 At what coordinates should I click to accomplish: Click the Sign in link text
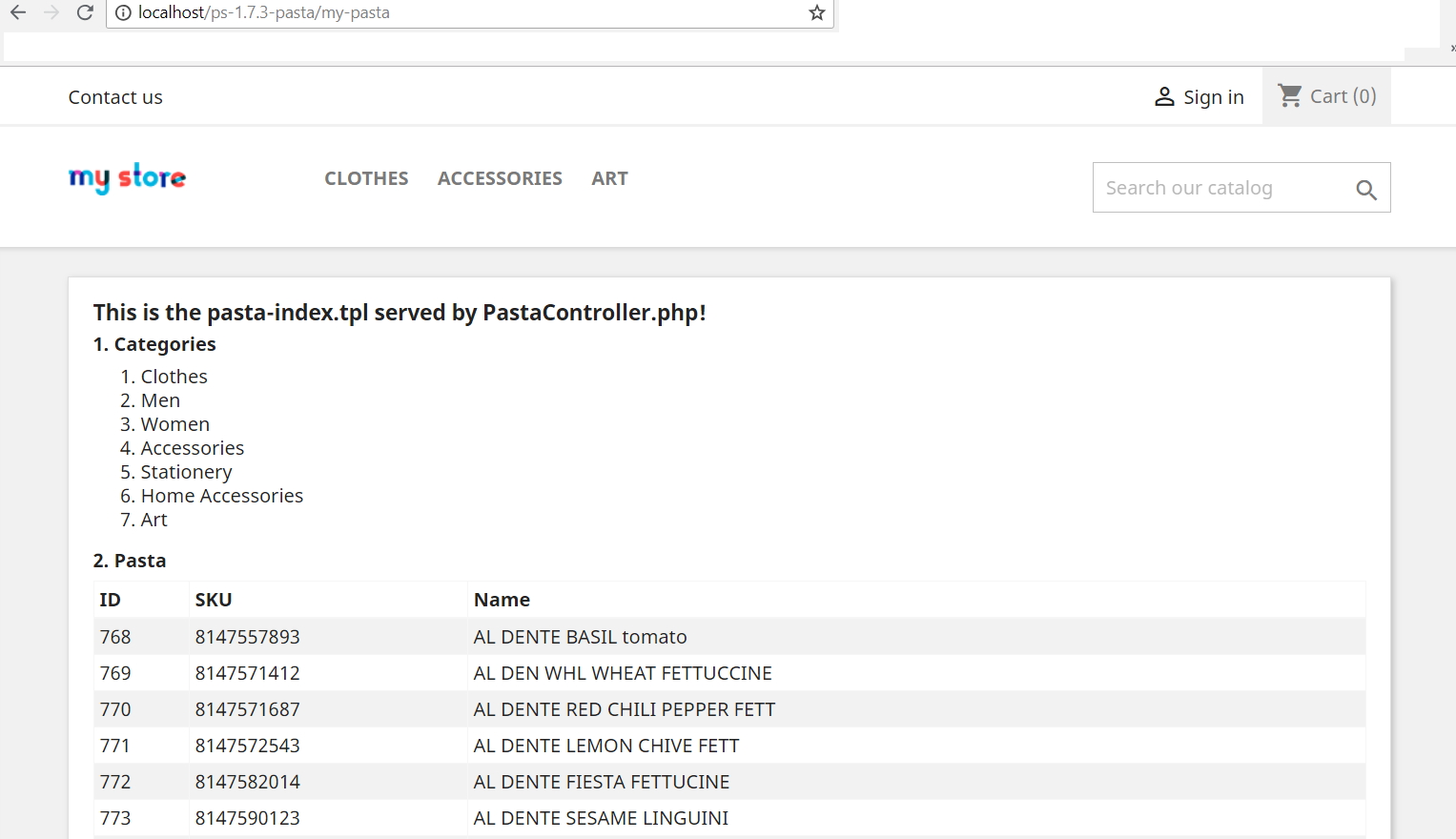1213,97
